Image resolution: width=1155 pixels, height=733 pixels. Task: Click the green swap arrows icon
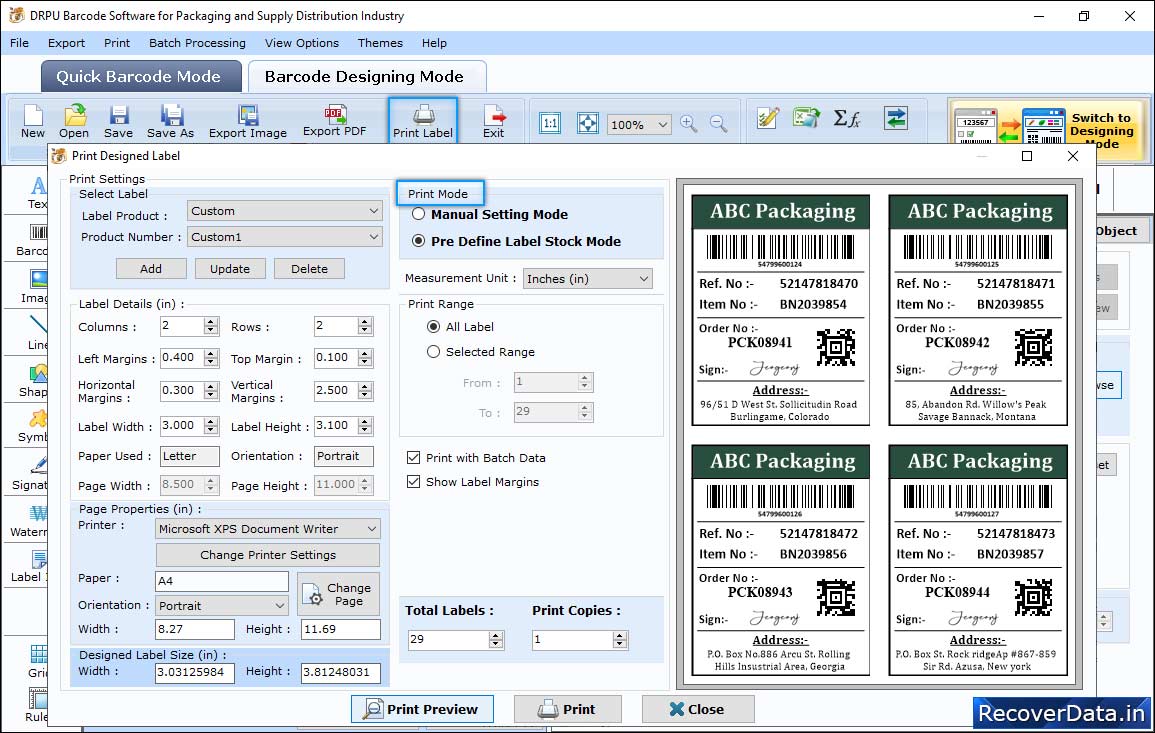click(x=896, y=118)
